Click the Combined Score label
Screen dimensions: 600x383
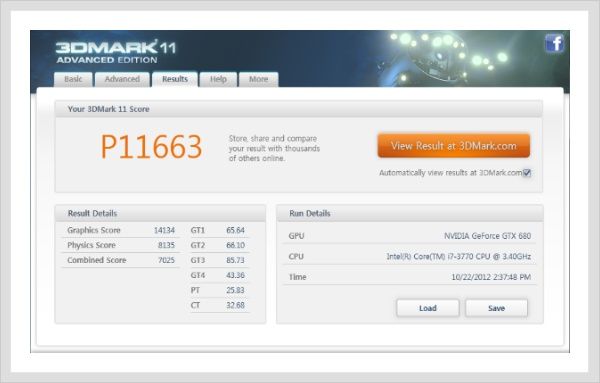point(96,260)
